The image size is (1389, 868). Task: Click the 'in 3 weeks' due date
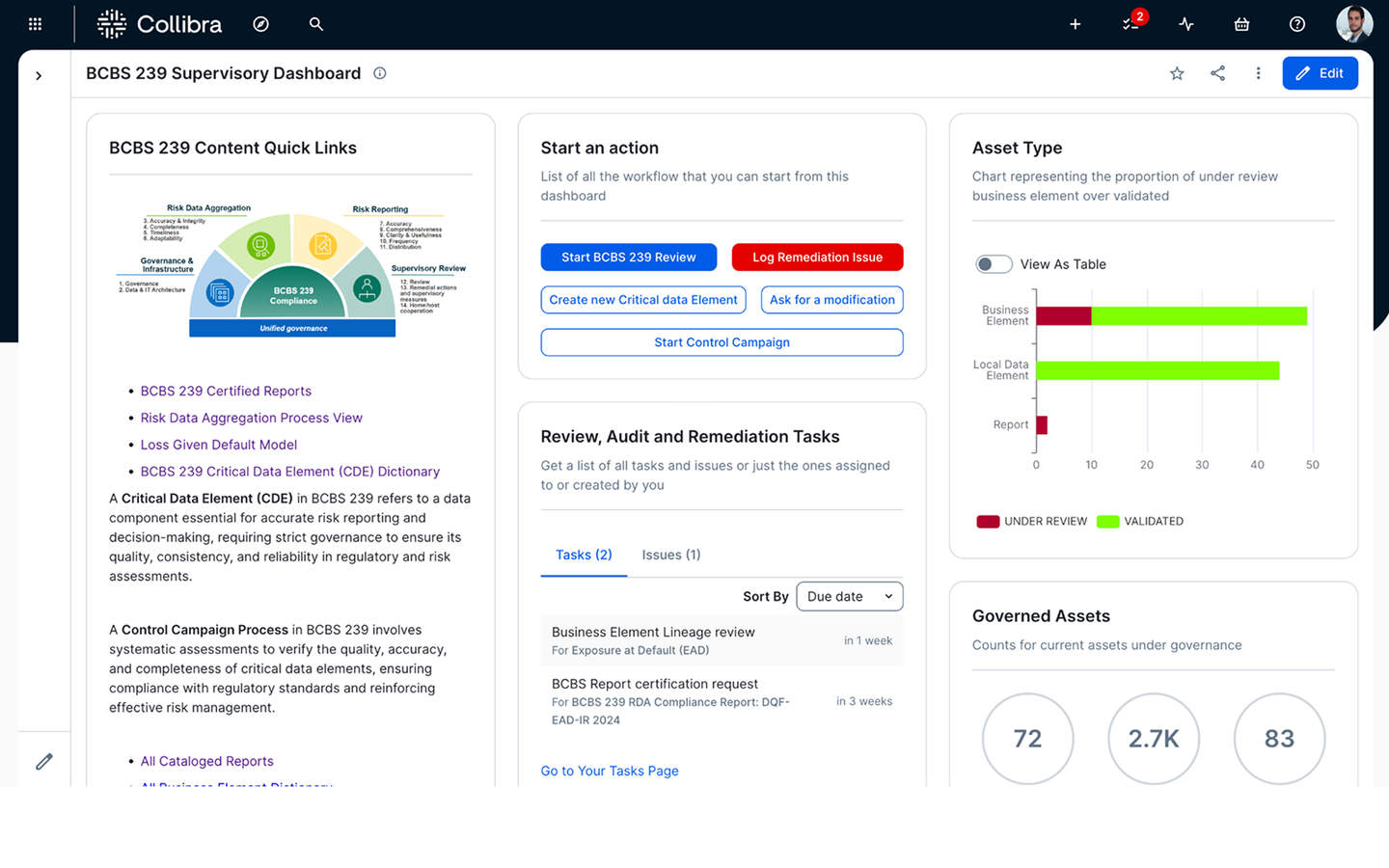(x=864, y=701)
